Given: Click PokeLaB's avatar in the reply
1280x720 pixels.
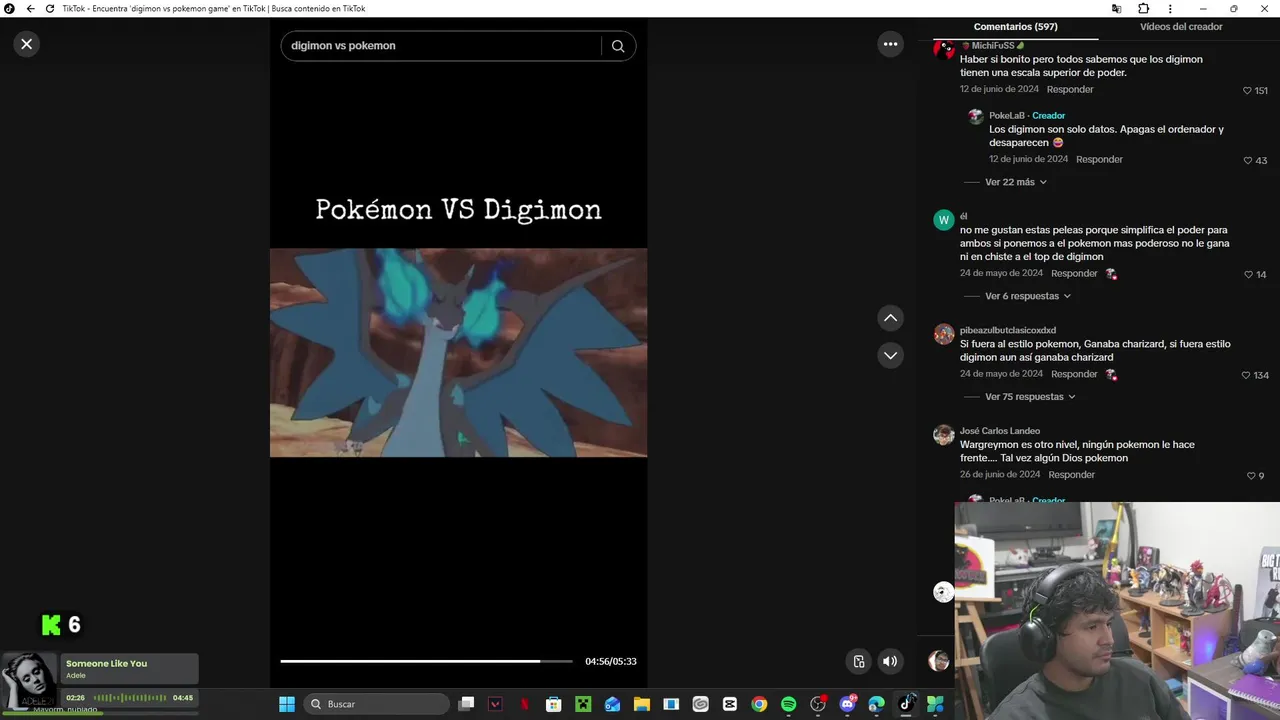Looking at the screenshot, I should click(976, 117).
